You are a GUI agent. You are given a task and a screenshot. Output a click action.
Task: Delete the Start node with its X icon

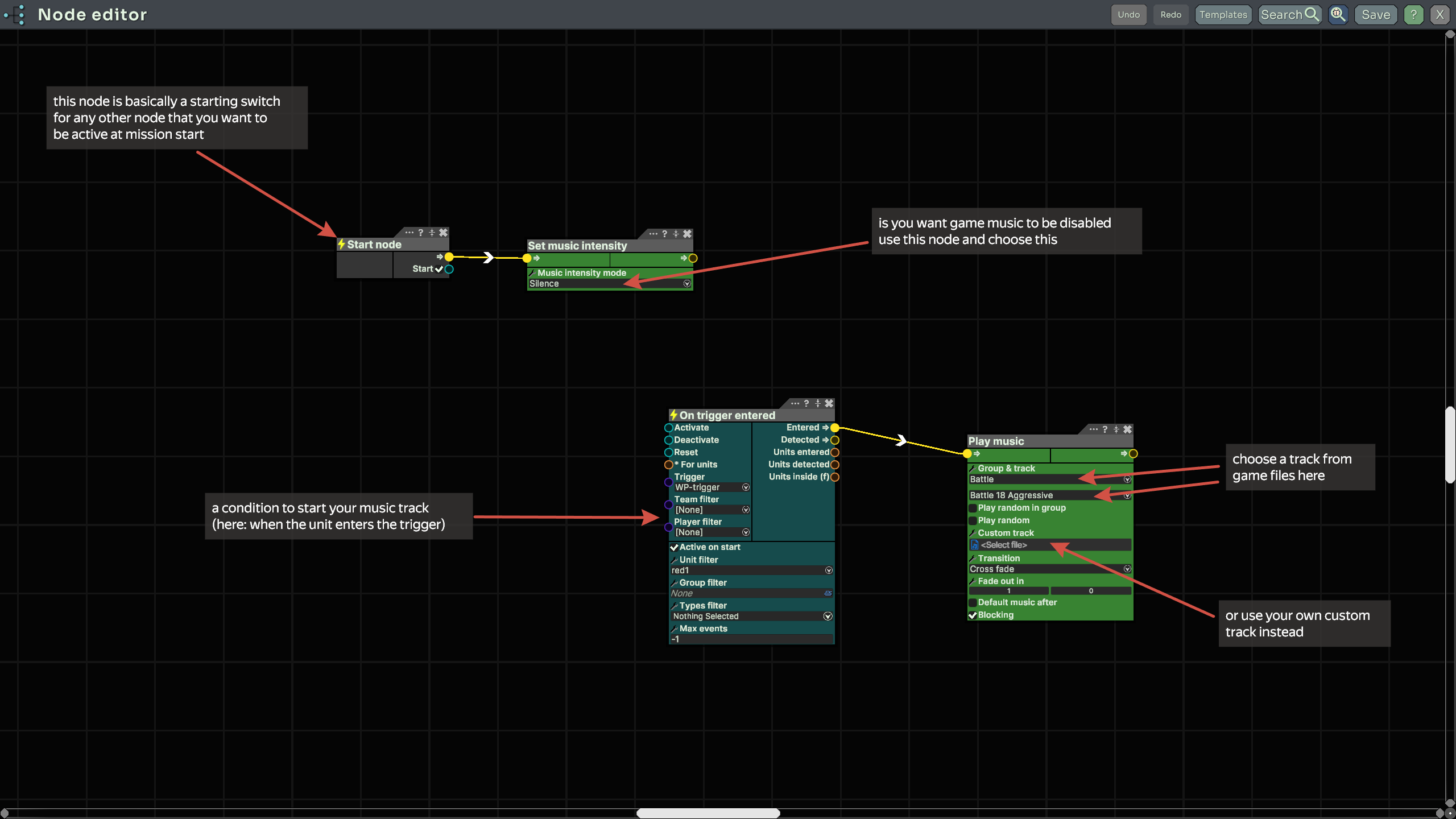tap(443, 233)
